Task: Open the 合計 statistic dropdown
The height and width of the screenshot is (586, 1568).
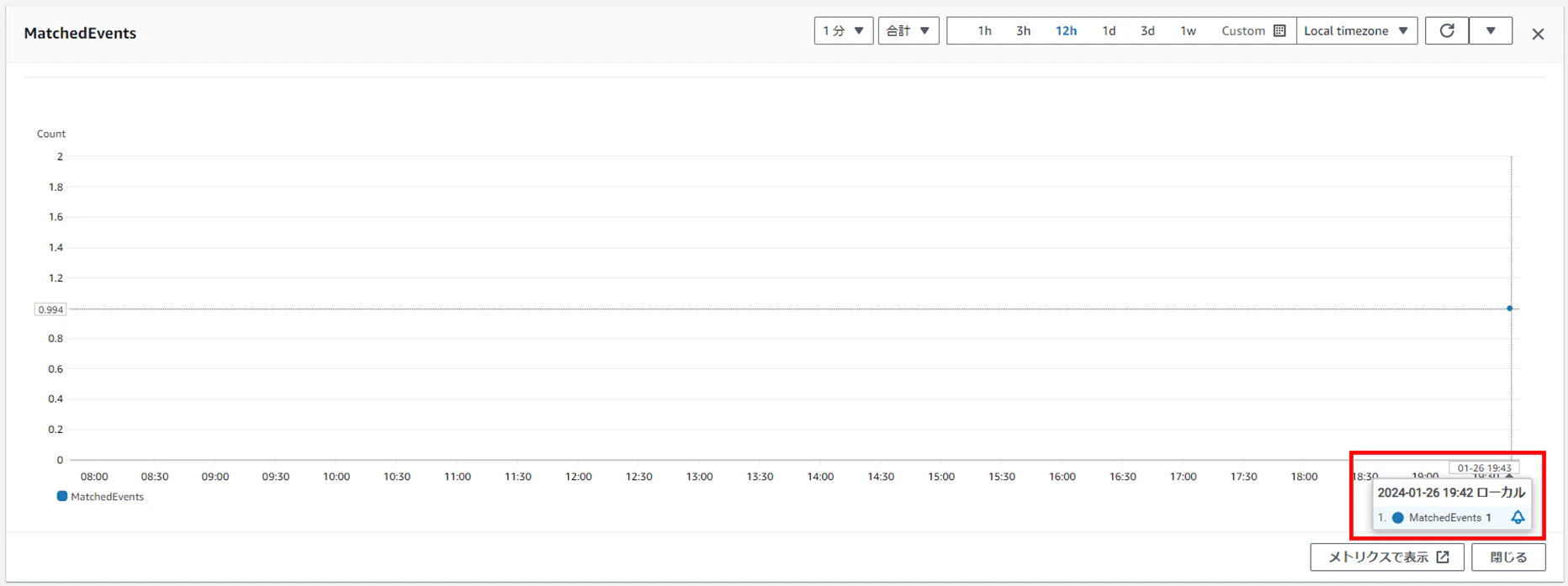Action: click(908, 31)
